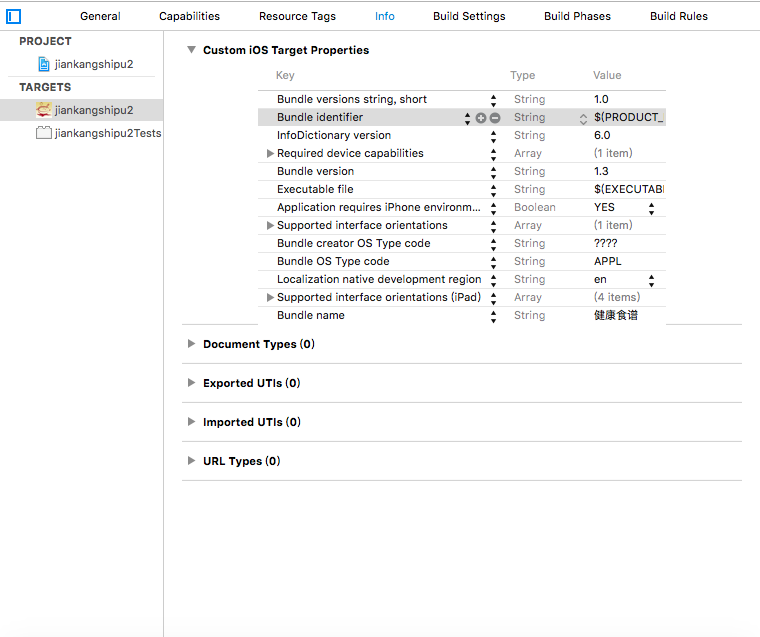Open the Capabilities tab
The image size is (760, 637).
[x=189, y=16]
